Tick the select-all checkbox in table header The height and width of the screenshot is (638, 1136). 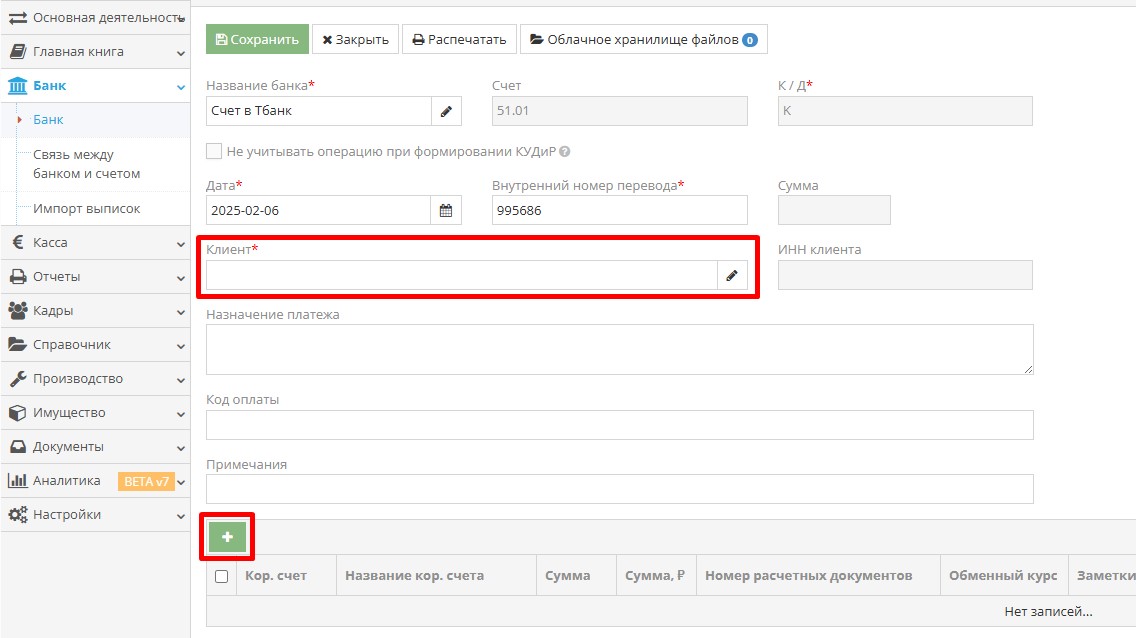221,576
